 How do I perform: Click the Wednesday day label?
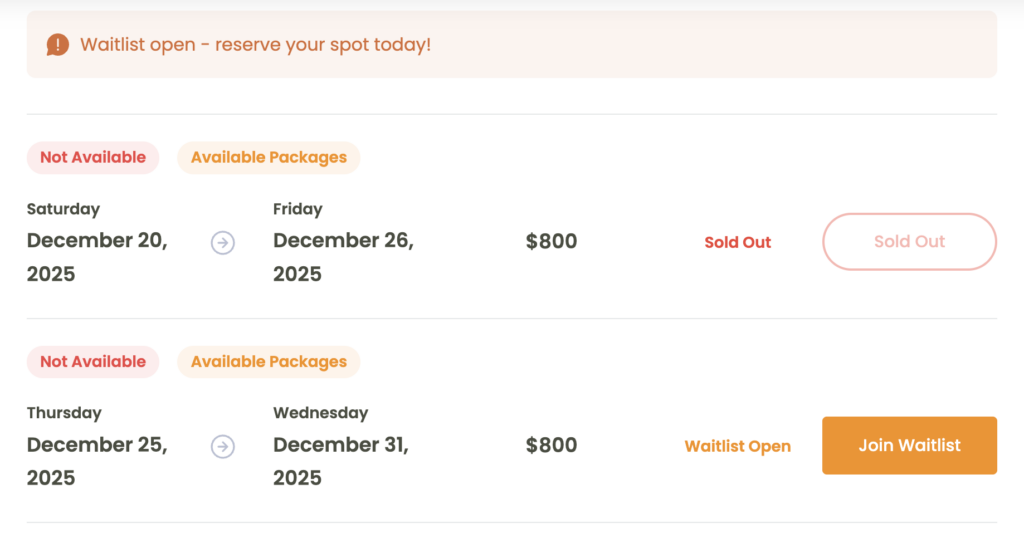coord(320,413)
